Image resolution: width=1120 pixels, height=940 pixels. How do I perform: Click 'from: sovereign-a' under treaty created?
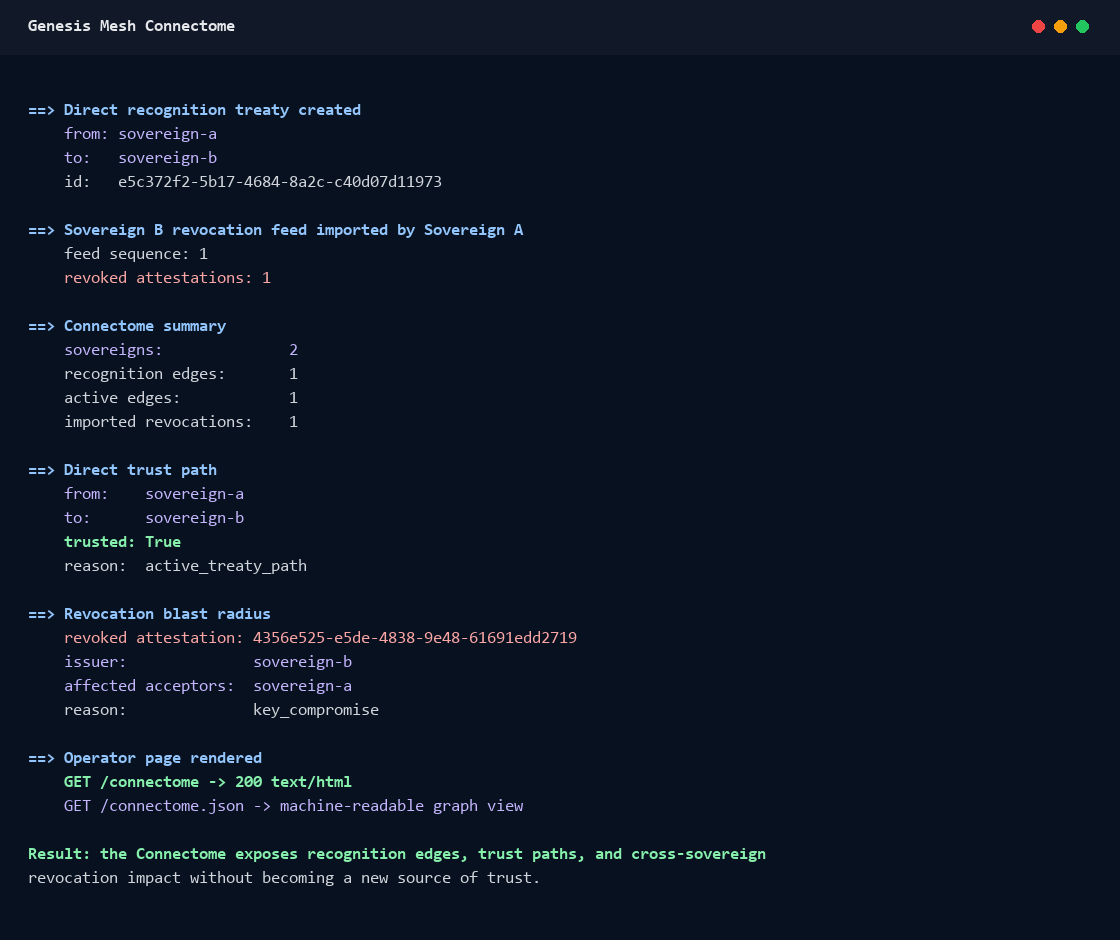pyautogui.click(x=141, y=134)
